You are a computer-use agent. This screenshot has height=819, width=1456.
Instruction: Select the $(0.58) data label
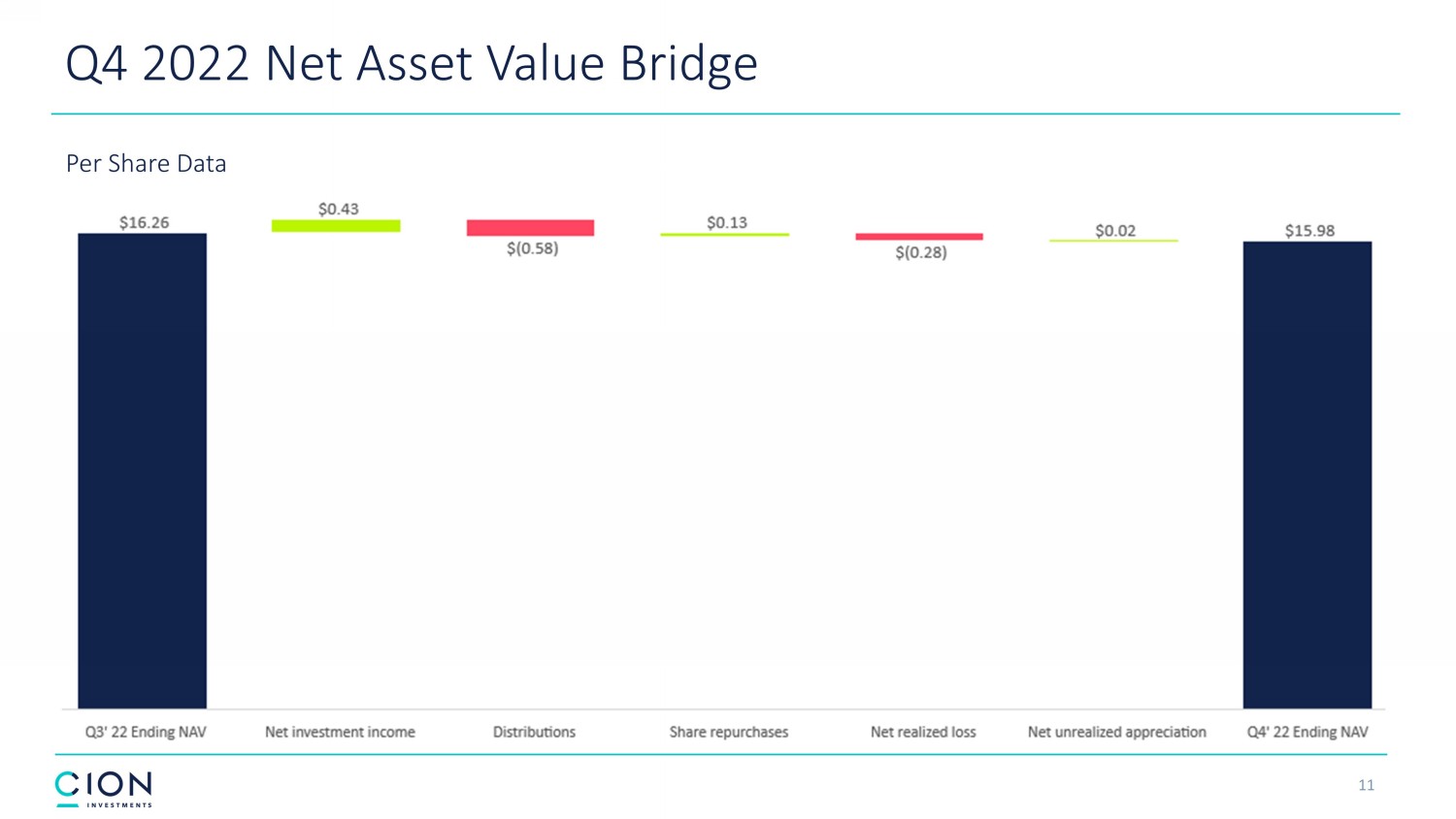tap(532, 248)
